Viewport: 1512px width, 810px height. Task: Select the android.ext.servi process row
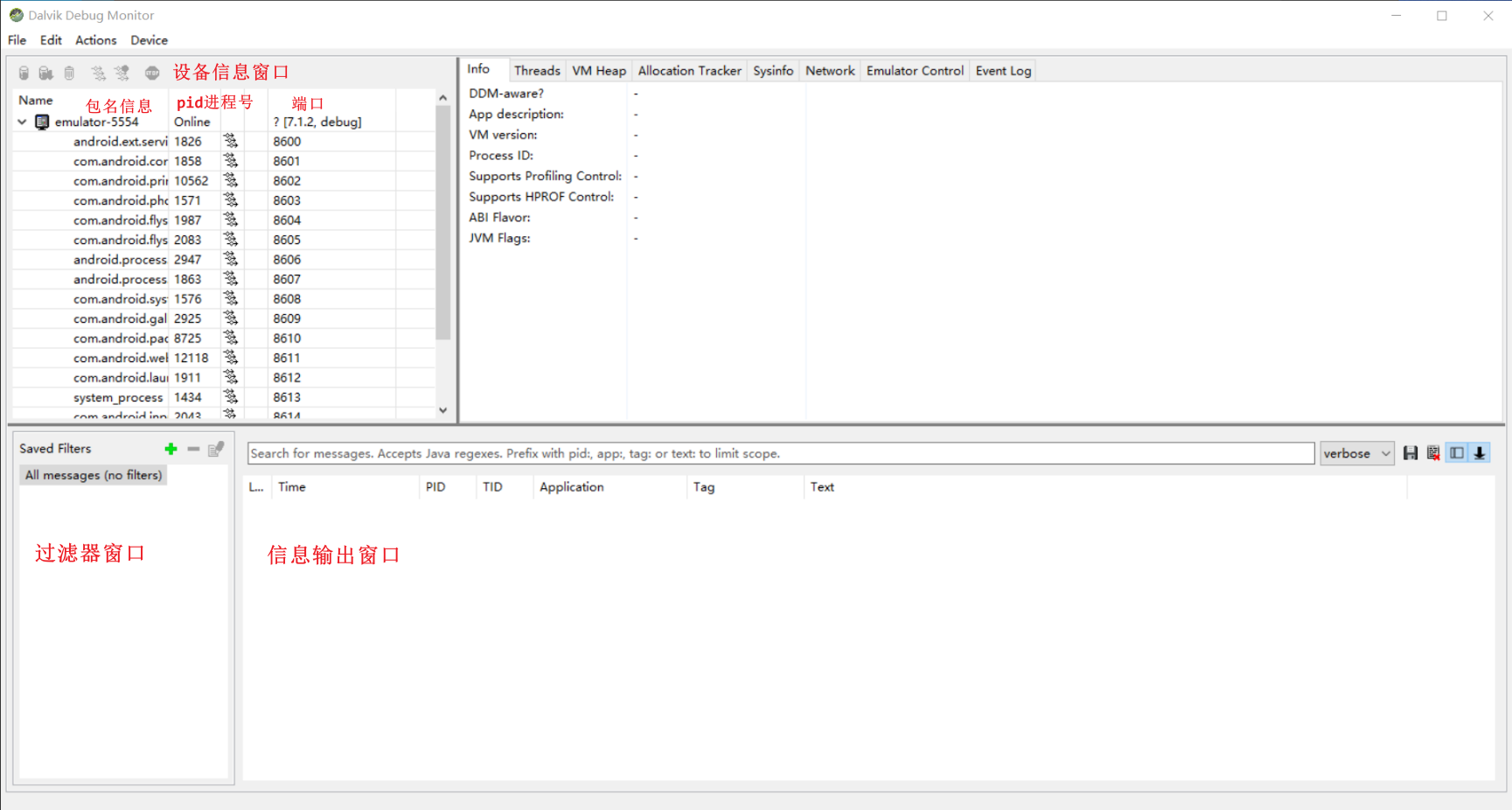[x=223, y=142]
